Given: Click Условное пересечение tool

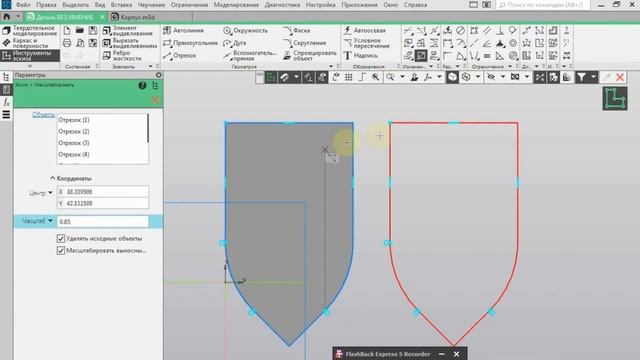Looking at the screenshot, I should 366,43.
